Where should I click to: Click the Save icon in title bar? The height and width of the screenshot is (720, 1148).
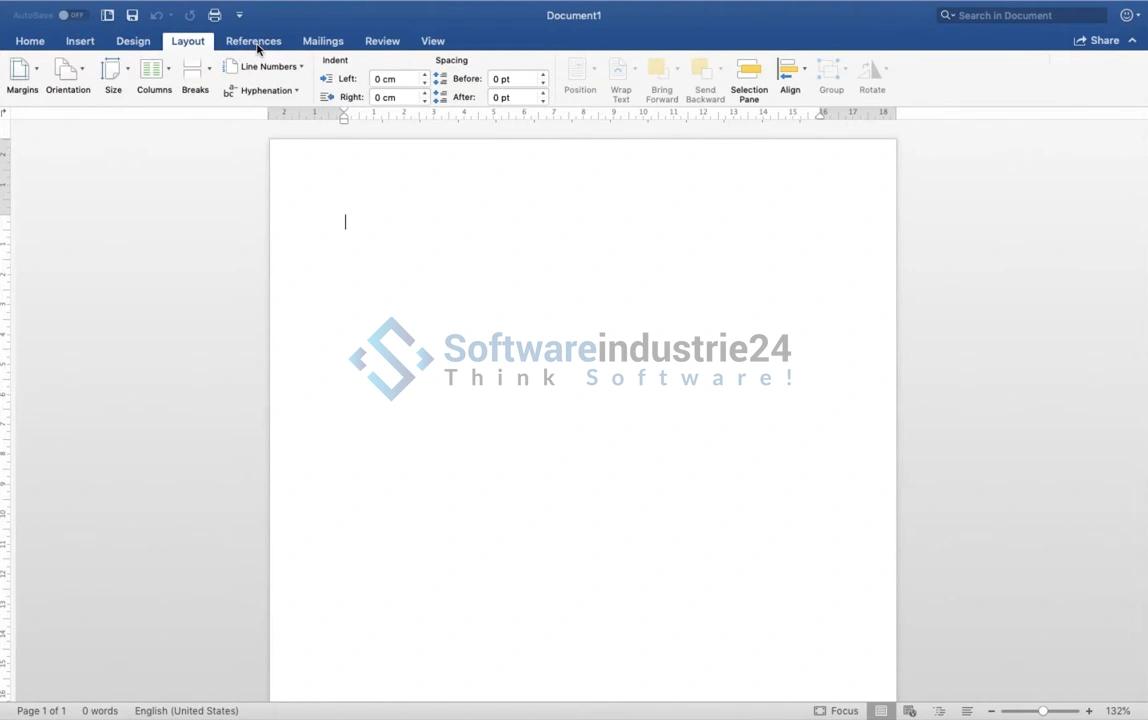coord(132,15)
